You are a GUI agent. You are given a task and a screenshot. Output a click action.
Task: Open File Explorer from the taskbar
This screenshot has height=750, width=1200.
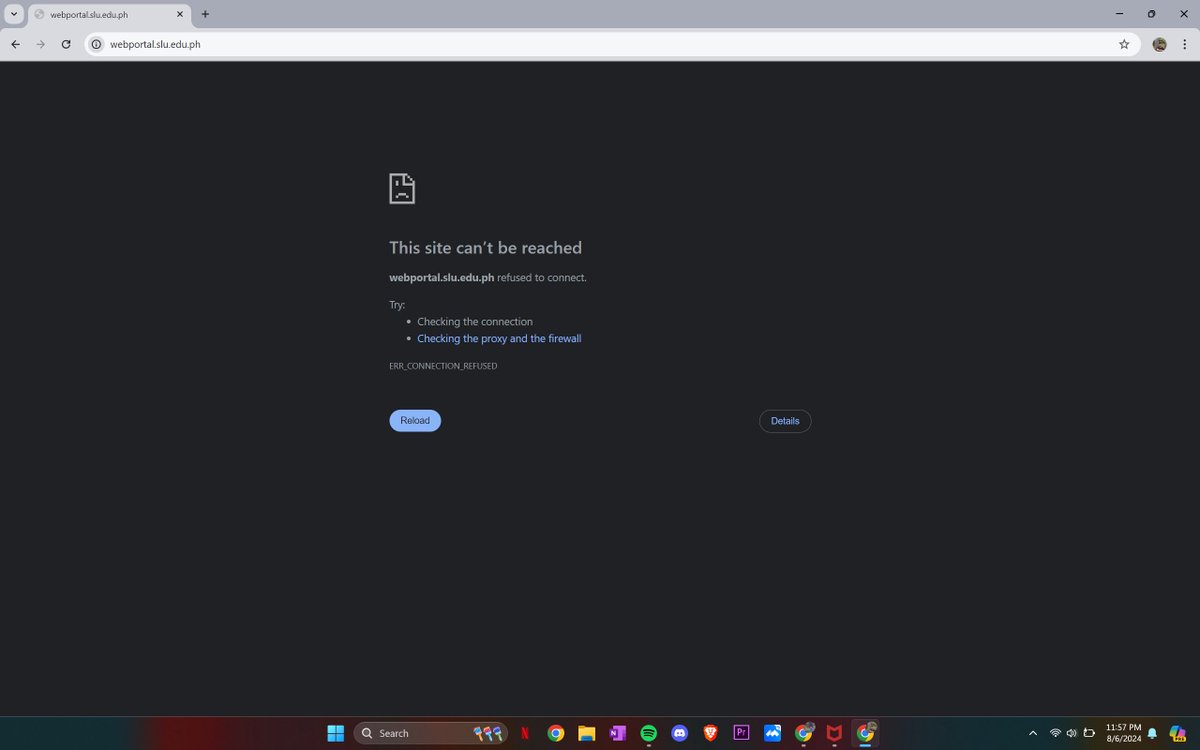point(587,733)
